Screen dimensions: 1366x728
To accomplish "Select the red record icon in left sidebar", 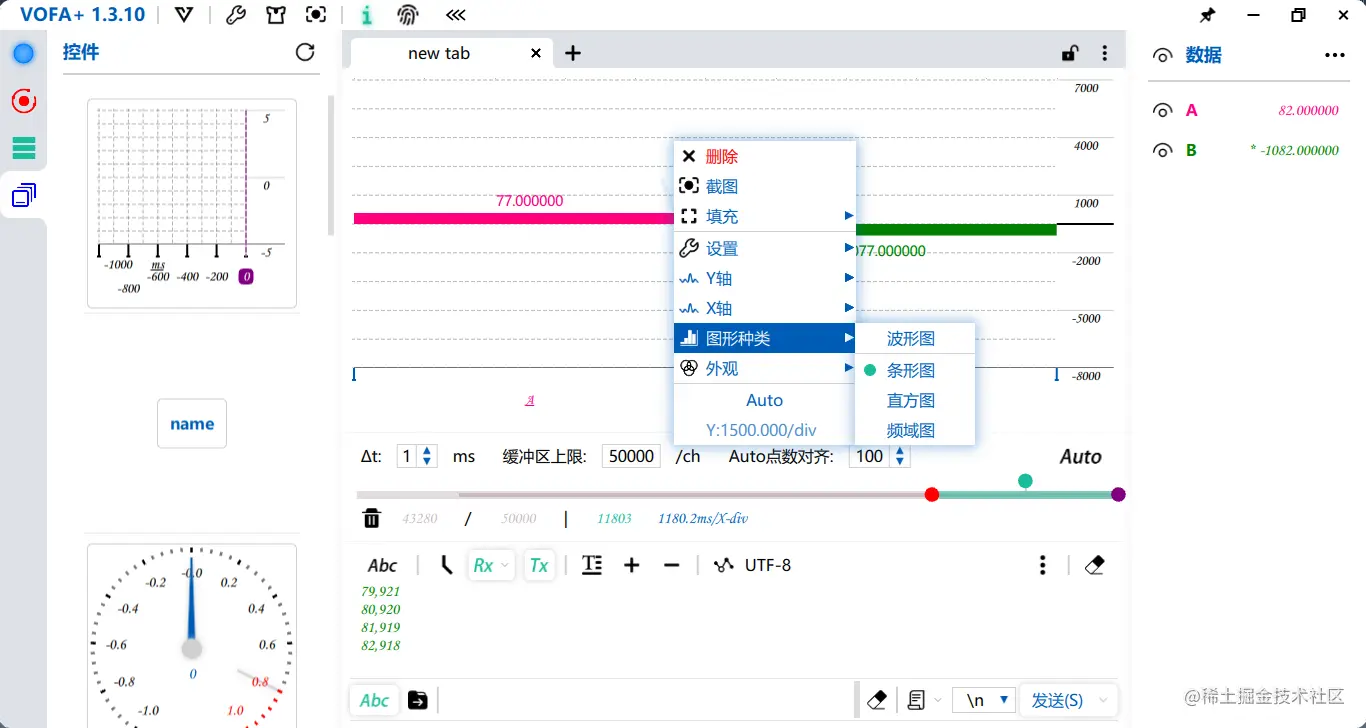I will pos(22,100).
